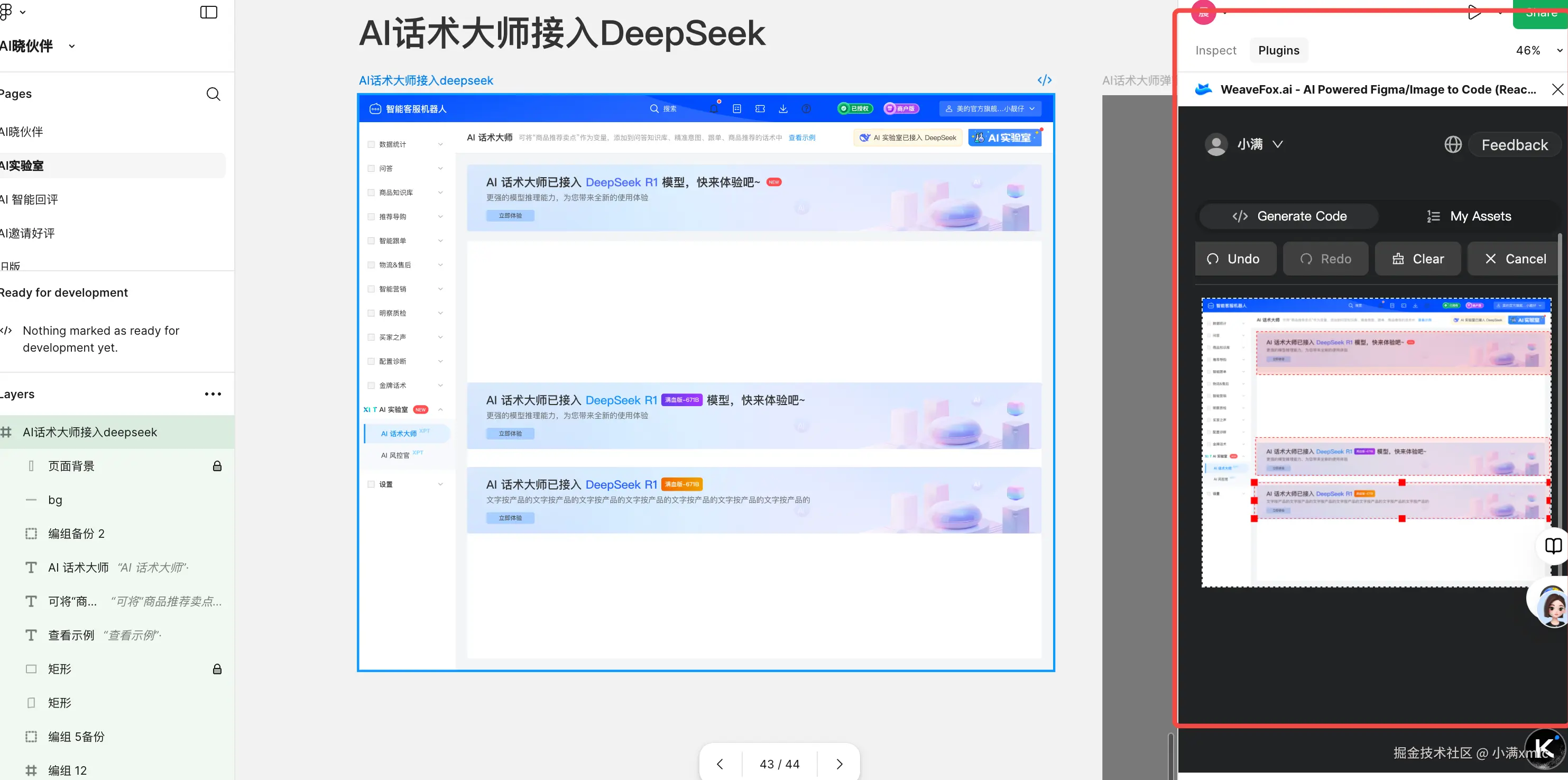The height and width of the screenshot is (780, 1568).
Task: Click the sidebar collapse panel icon
Action: [x=208, y=12]
